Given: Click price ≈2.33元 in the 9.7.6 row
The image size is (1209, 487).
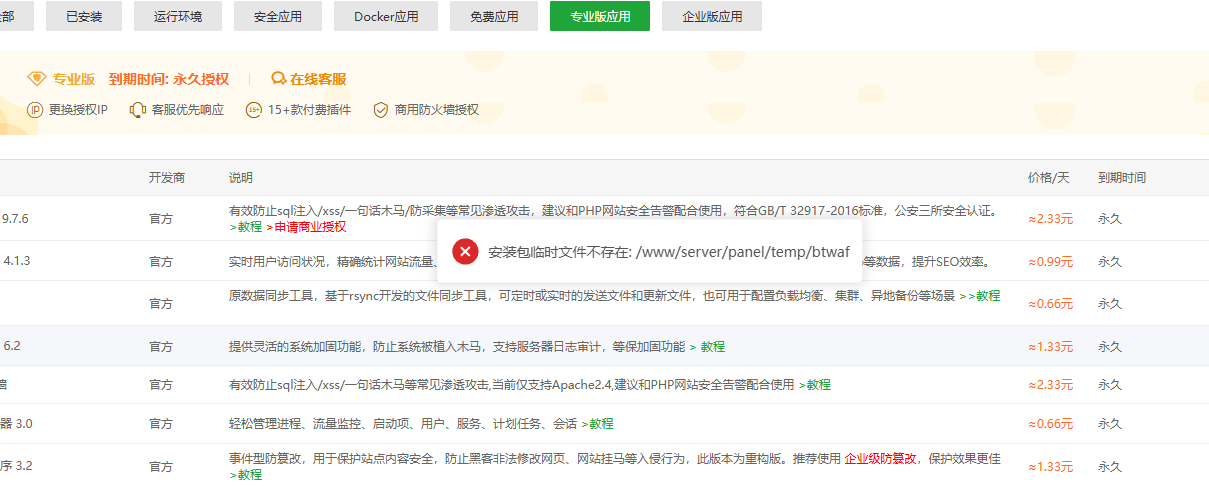Looking at the screenshot, I should coord(1050,218).
